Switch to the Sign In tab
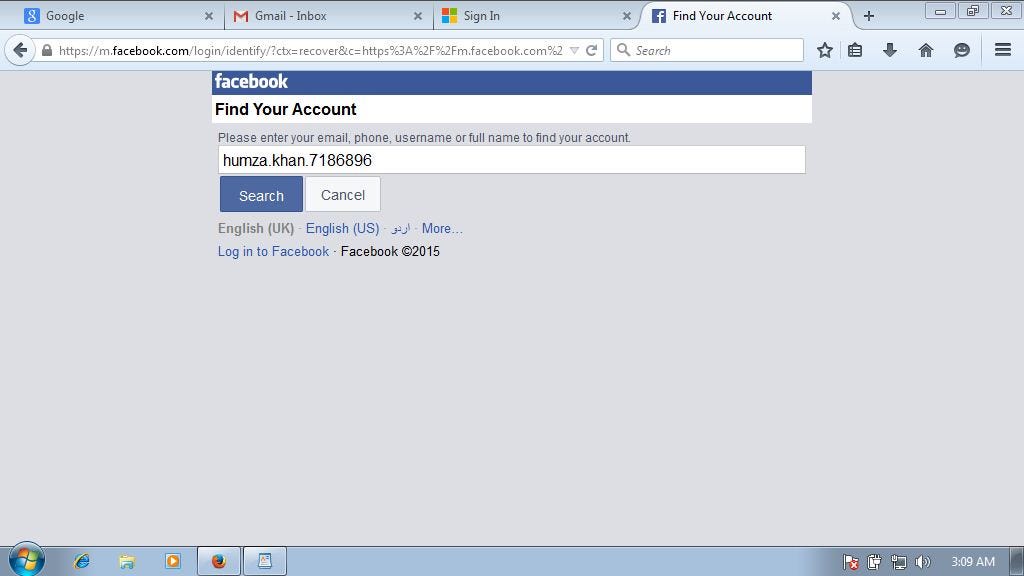Viewport: 1024px width, 576px height. [537, 16]
